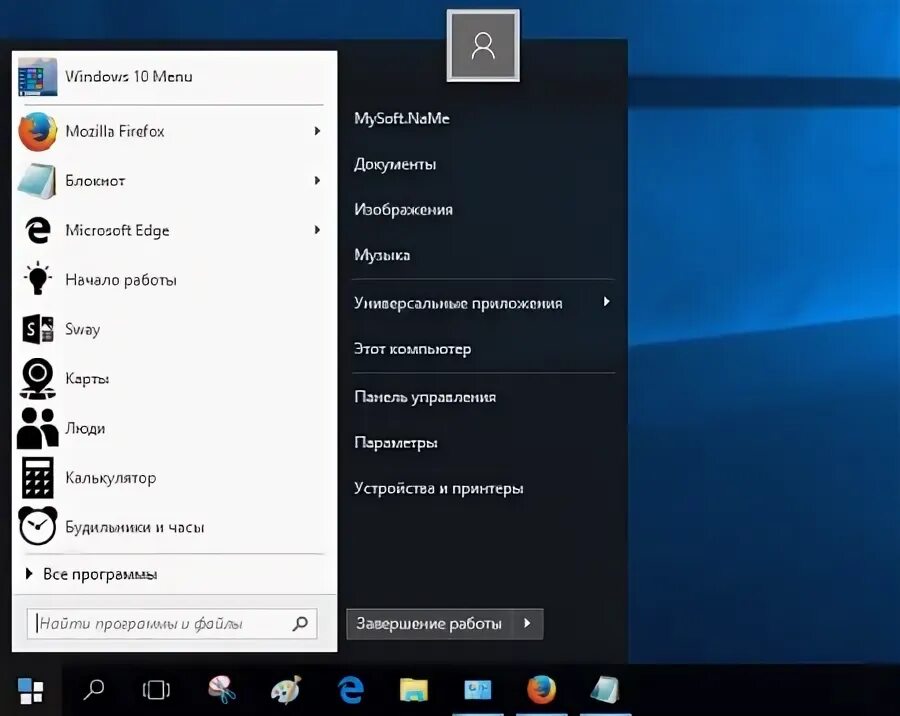Open Панель управления
Screen dimensions: 900x716
point(425,397)
